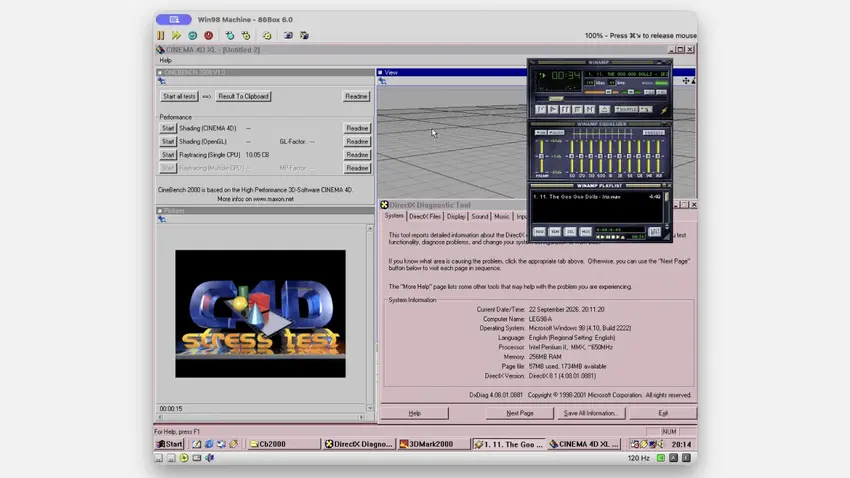Toggle Winamp equalizer ON button
Image resolution: width=850 pixels, height=478 pixels.
tap(541, 132)
